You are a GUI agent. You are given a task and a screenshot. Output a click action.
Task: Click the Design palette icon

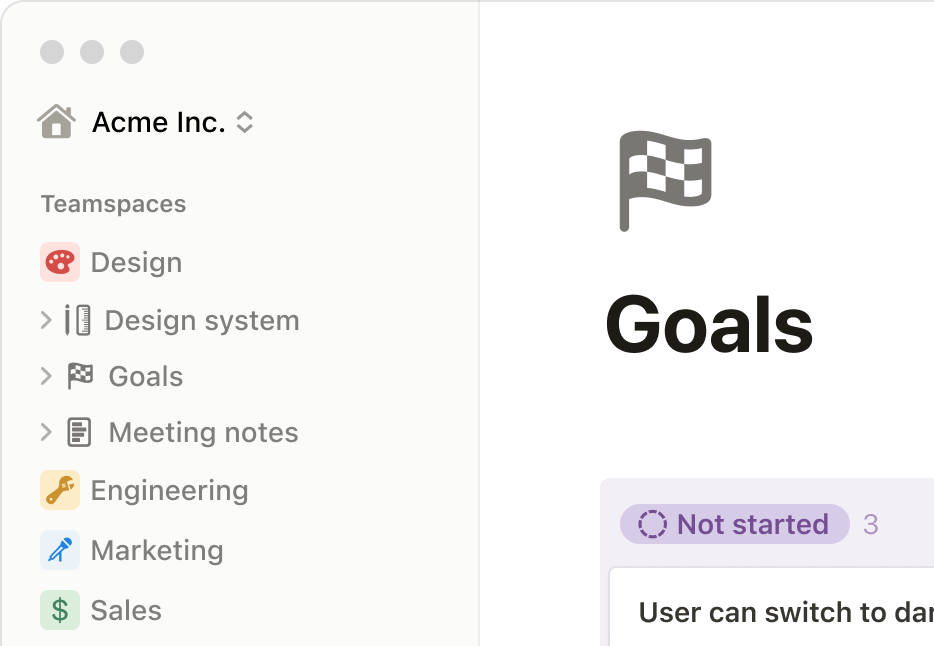coord(60,262)
